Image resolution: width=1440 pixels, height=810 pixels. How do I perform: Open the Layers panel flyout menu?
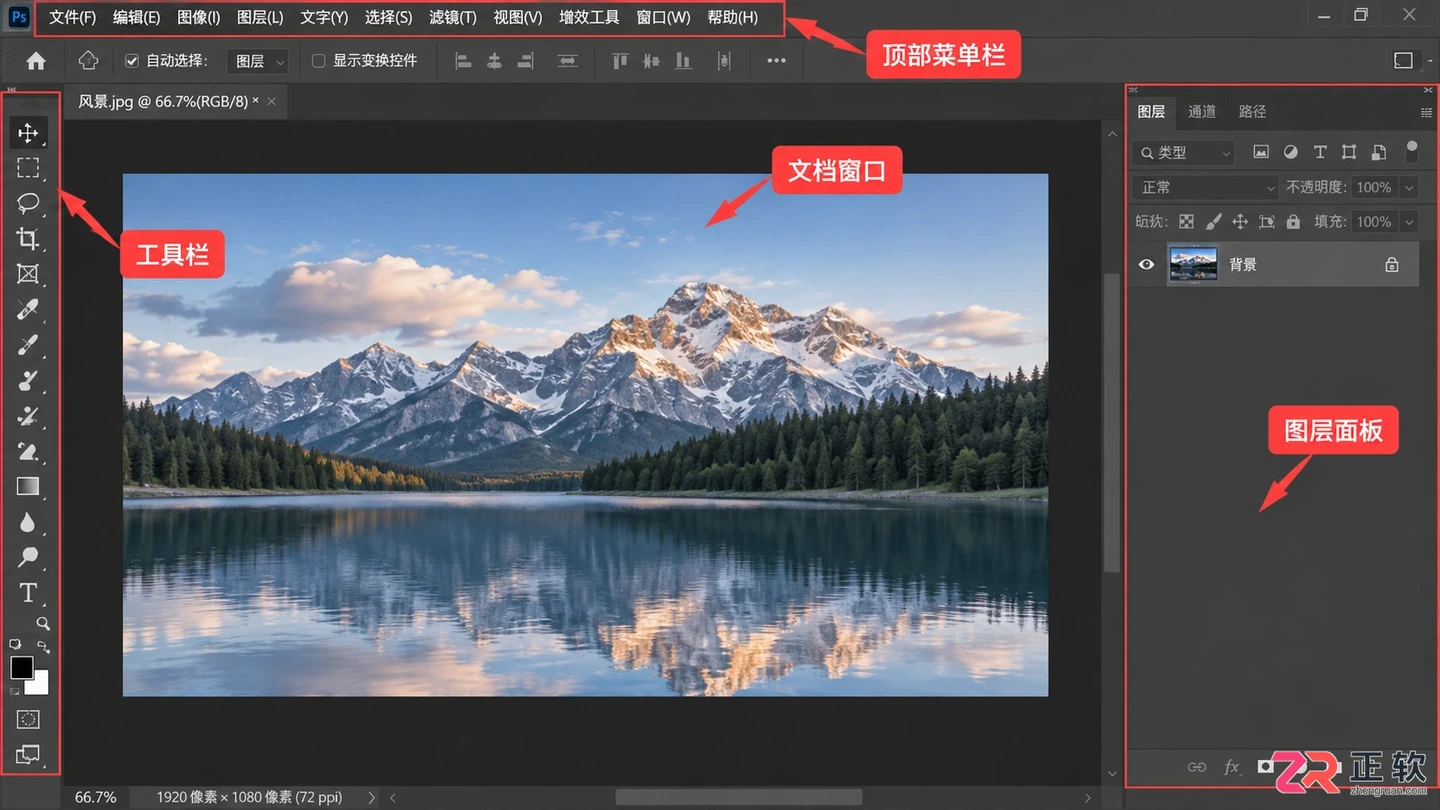[x=1426, y=112]
